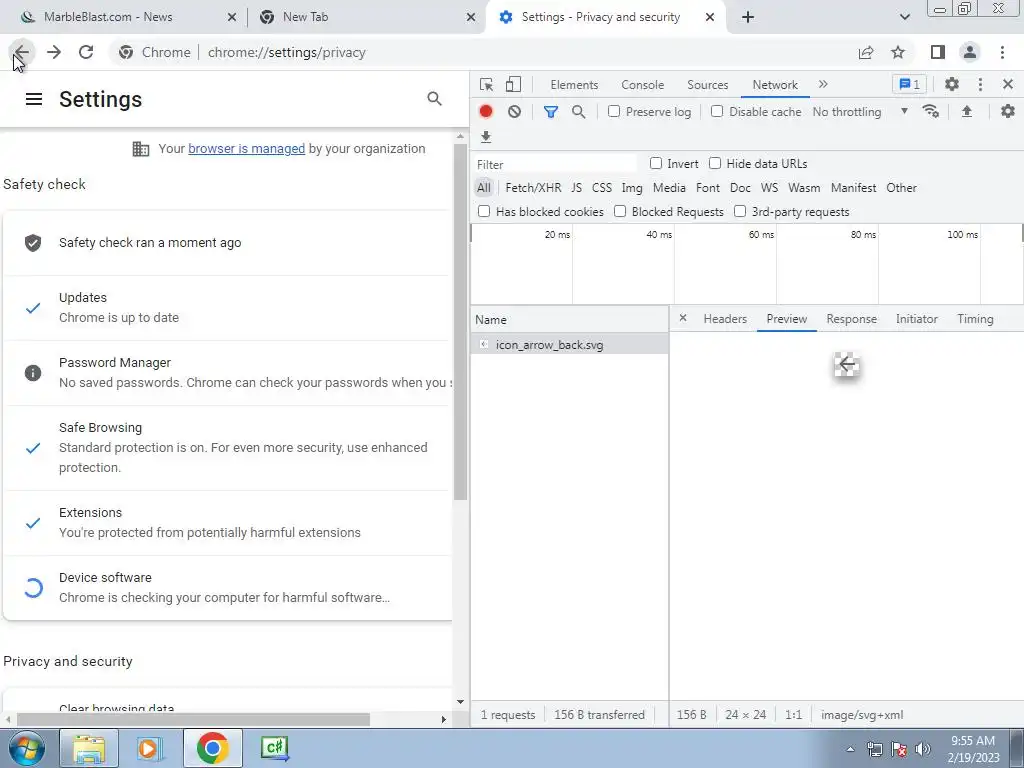Open issues counter badge
Image resolution: width=1024 pixels, height=768 pixels.
909,84
